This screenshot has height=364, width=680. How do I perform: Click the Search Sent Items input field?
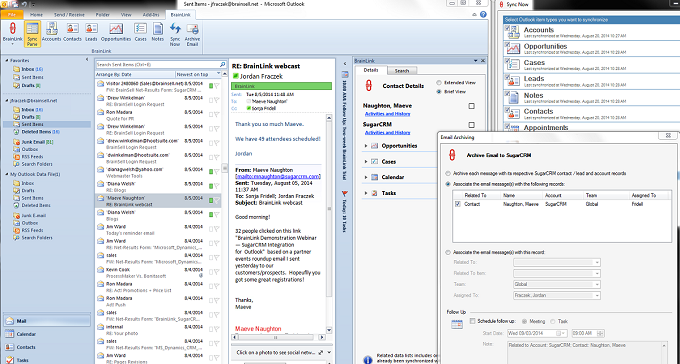(157, 64)
